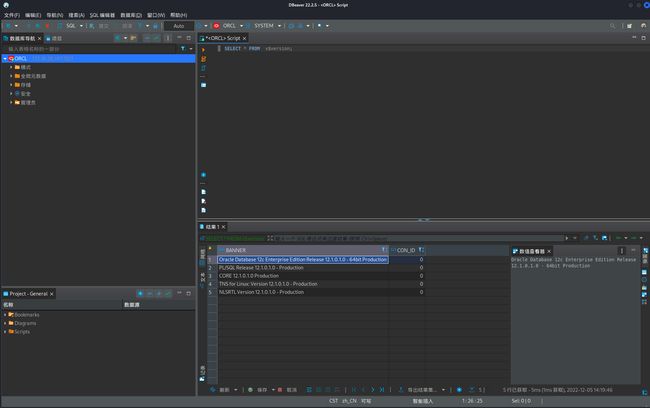Click the red cancel button in the results toolbar
This screenshot has width=650, height=408.
click(x=280, y=390)
